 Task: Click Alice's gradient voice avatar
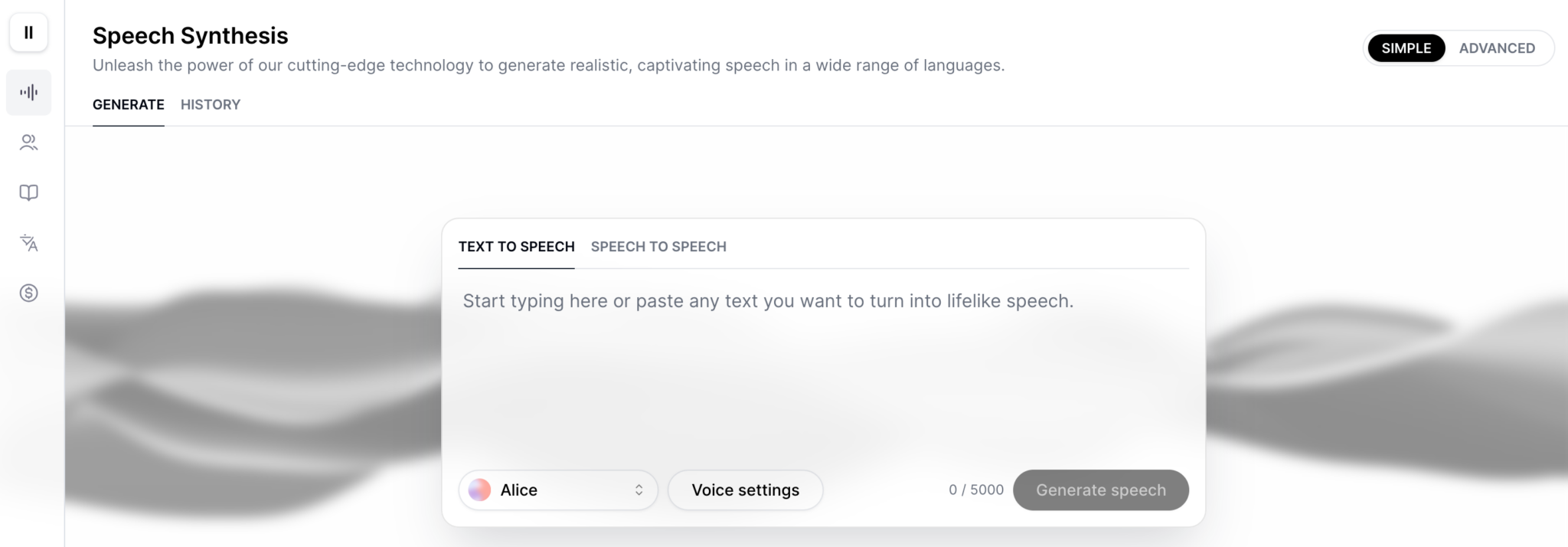coord(479,490)
